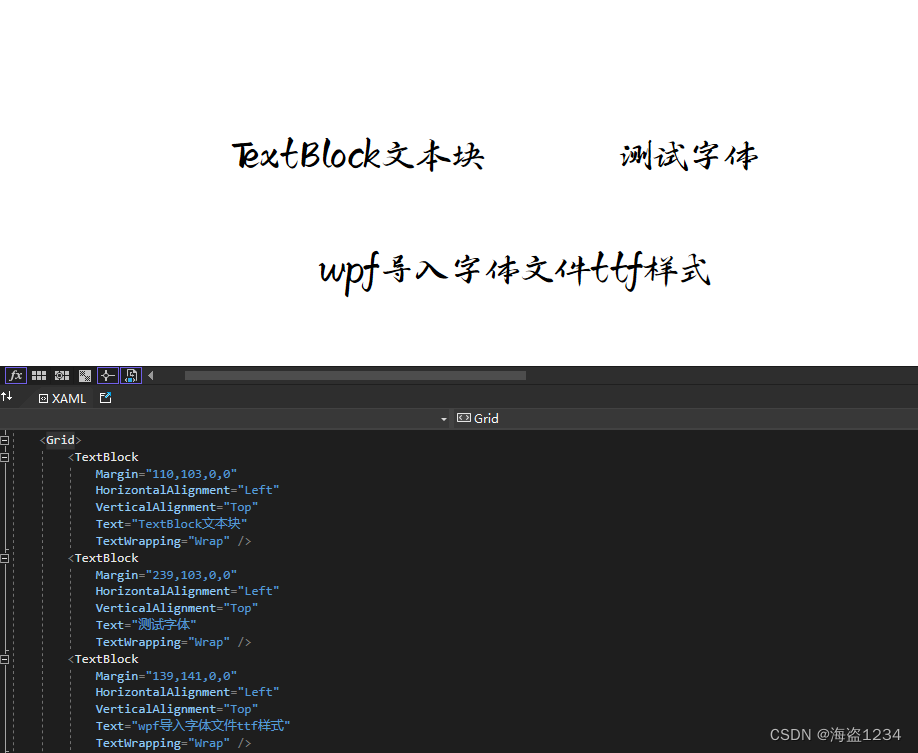Click the snapping to gridlines icon
Screen dimensions: 918x753
coord(61,375)
